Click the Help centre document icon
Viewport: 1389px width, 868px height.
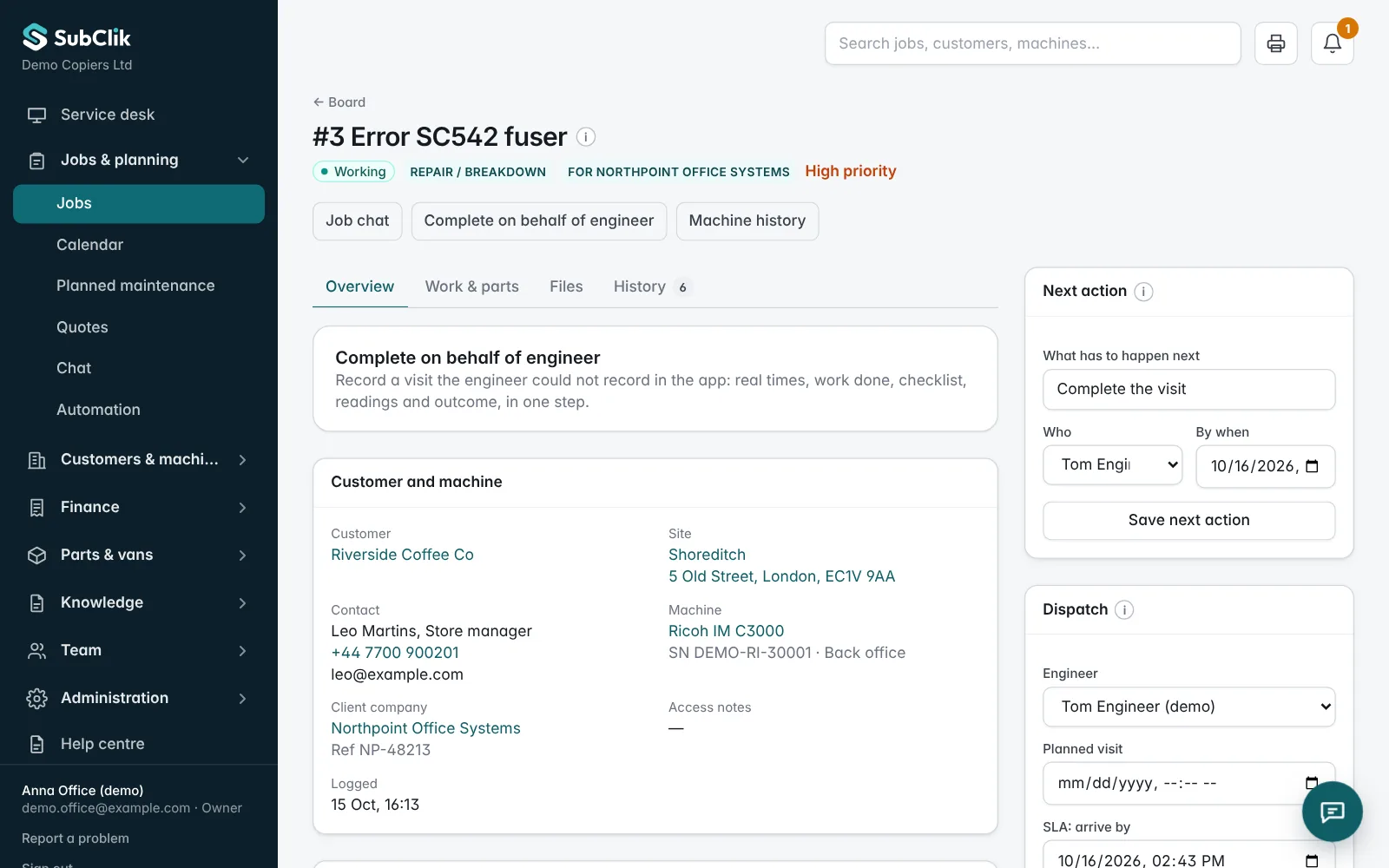[36, 745]
